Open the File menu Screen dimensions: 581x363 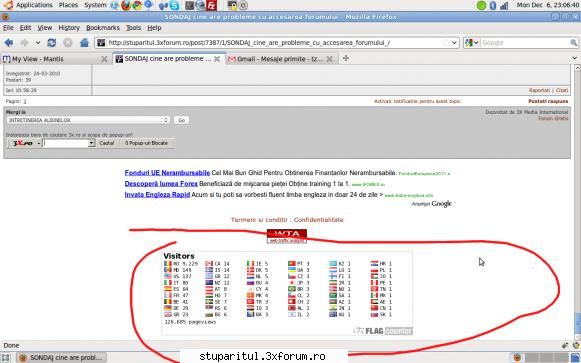8,28
